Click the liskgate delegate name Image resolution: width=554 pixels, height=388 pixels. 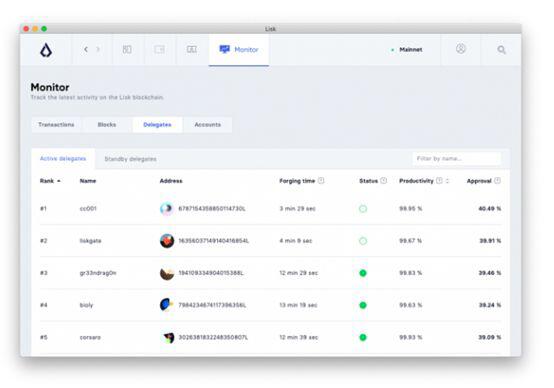(x=90, y=241)
